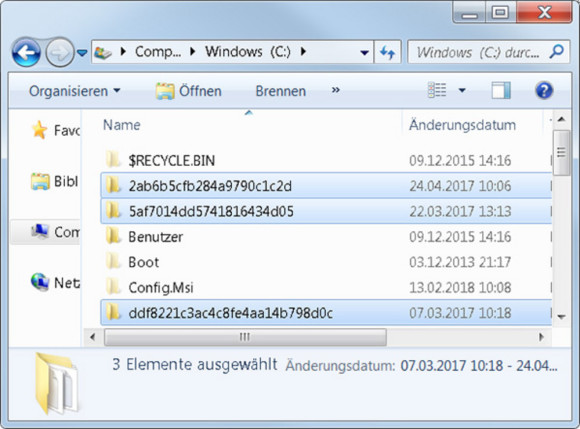
Task: Click Brennen in the toolbar
Action: [280, 91]
